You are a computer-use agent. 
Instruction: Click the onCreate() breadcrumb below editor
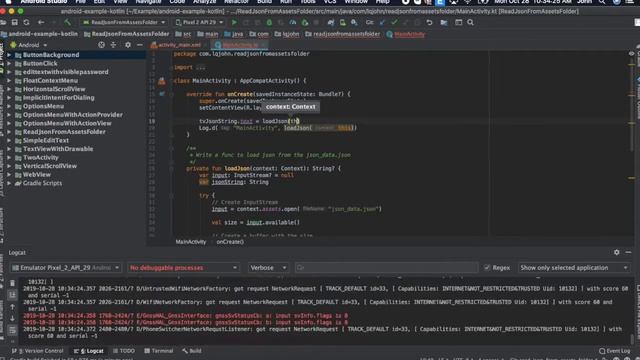230,242
